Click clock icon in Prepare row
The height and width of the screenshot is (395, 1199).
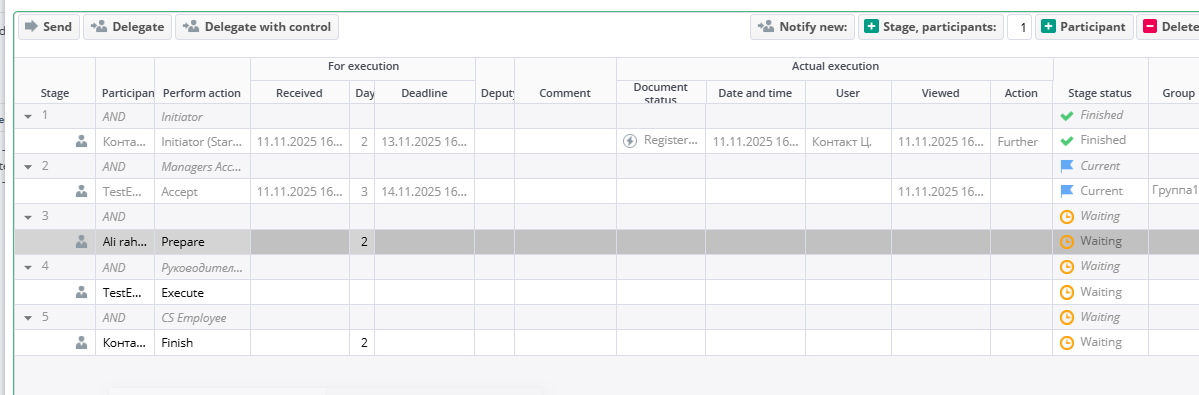point(1067,241)
